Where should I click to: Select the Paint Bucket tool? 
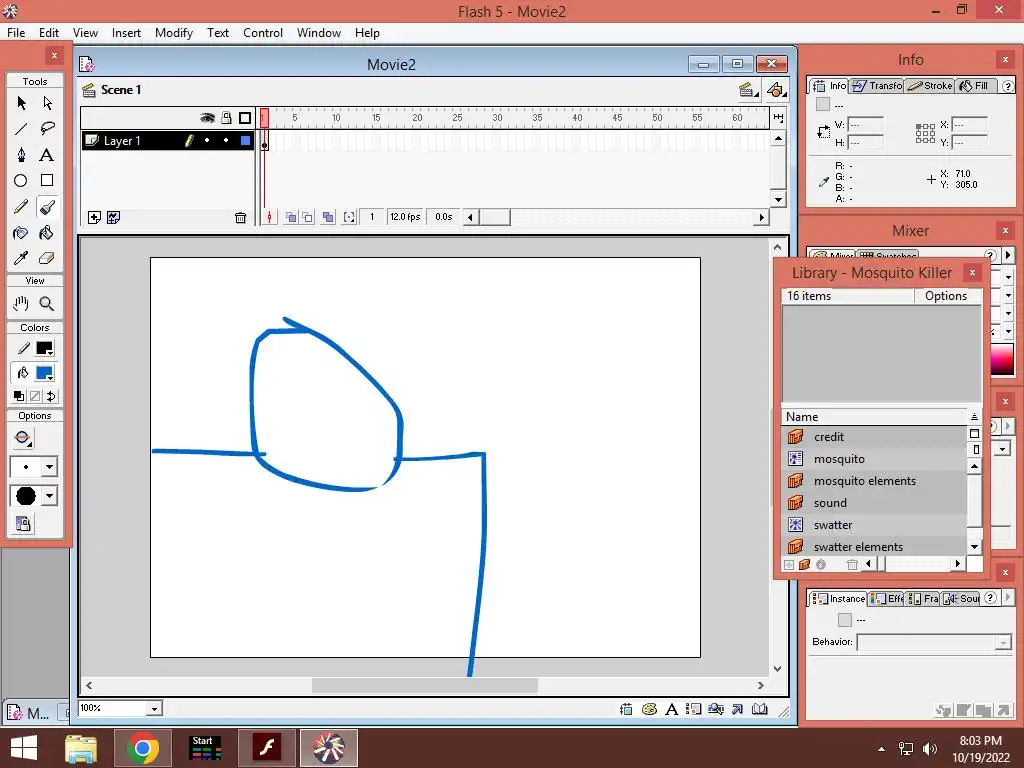(47, 233)
